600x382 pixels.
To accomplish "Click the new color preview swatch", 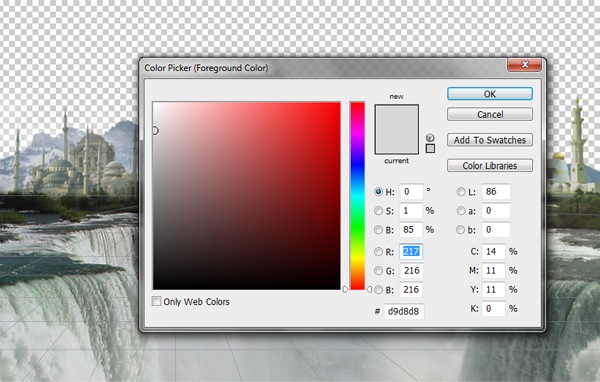I will (396, 117).
